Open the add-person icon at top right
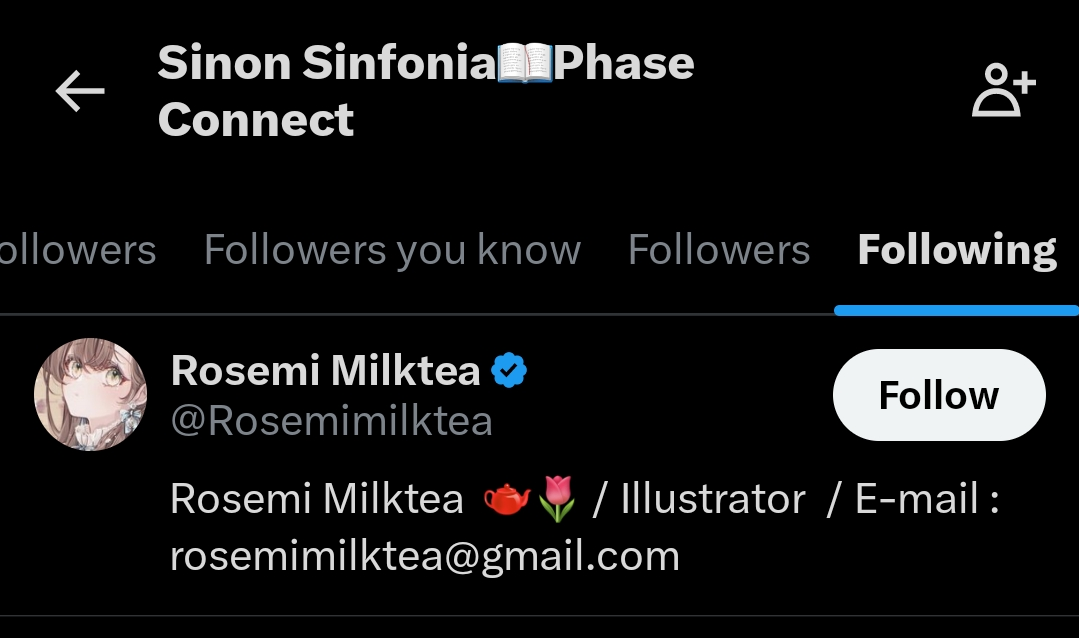 click(1004, 93)
